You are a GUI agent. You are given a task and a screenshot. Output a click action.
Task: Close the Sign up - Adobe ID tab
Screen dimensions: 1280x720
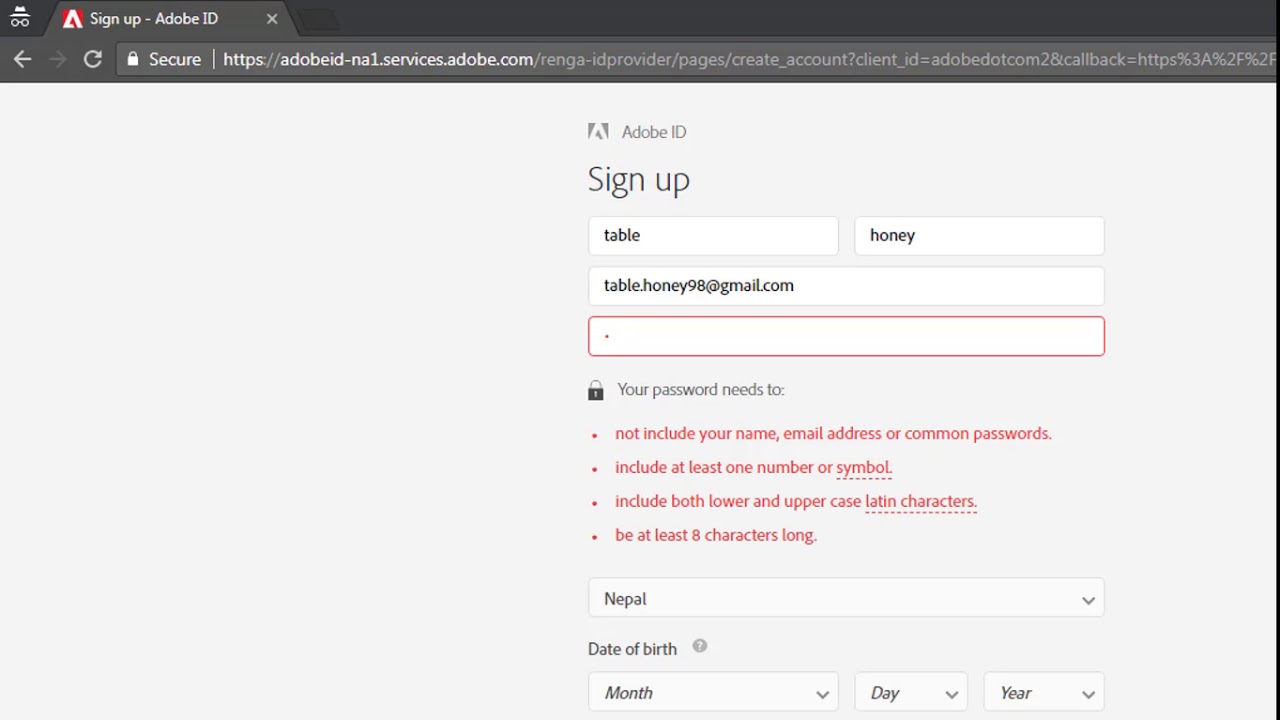pos(272,18)
